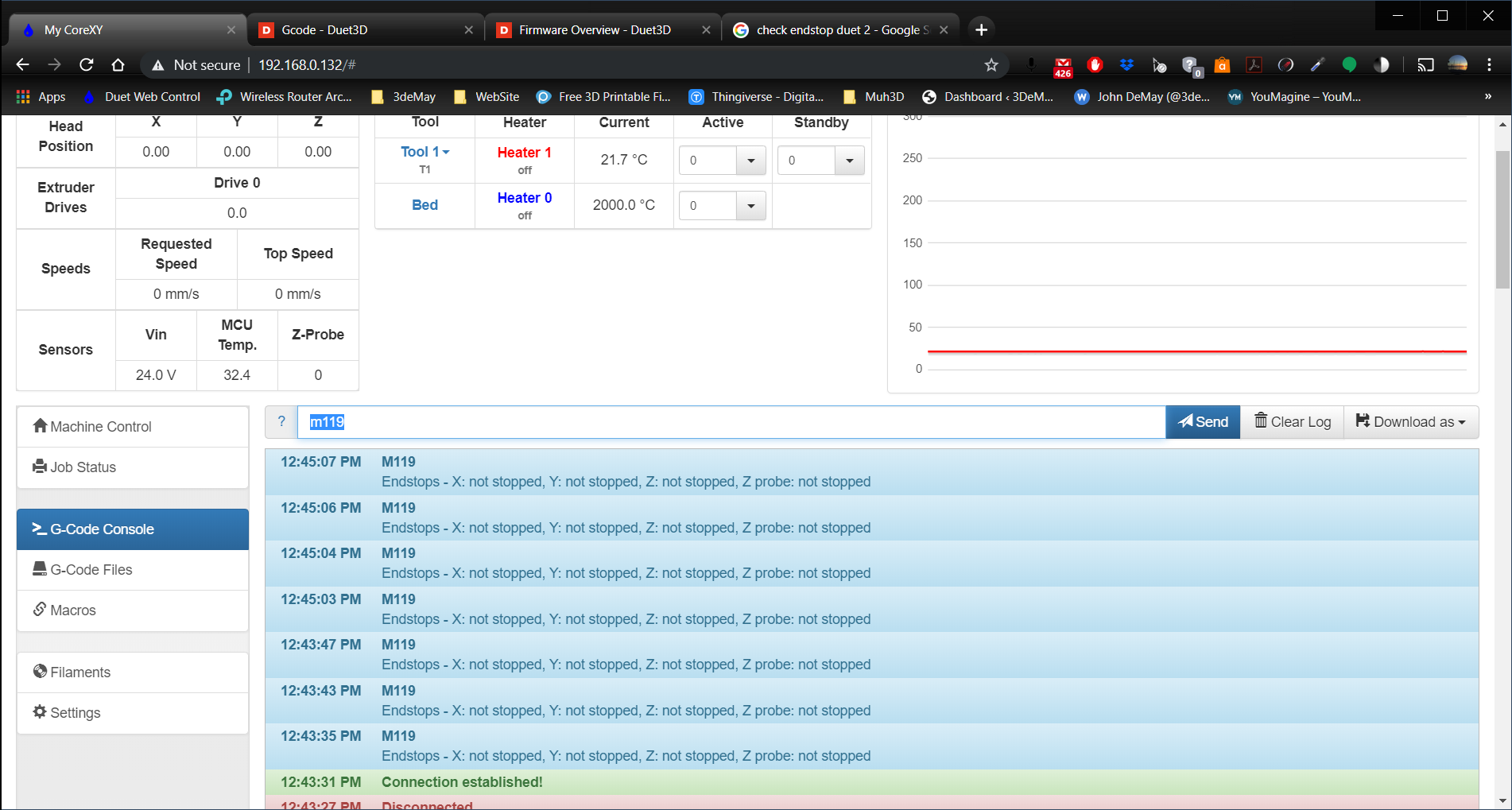Image resolution: width=1512 pixels, height=810 pixels.
Task: Click the Cast icon in toolbar
Action: click(1425, 65)
